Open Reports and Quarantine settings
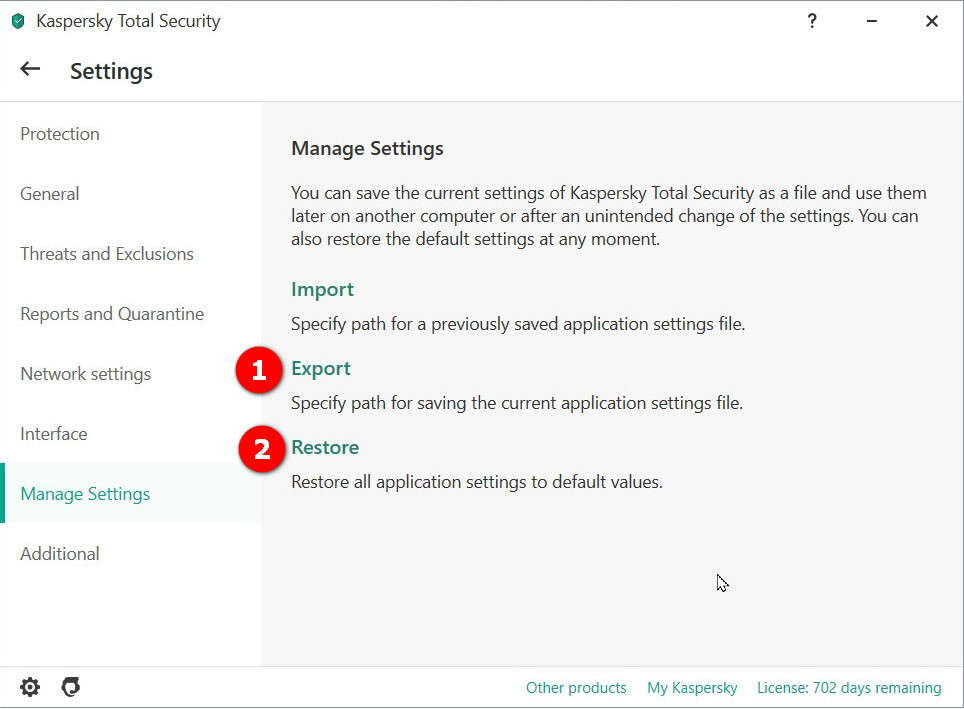This screenshot has width=964, height=709. 112,314
